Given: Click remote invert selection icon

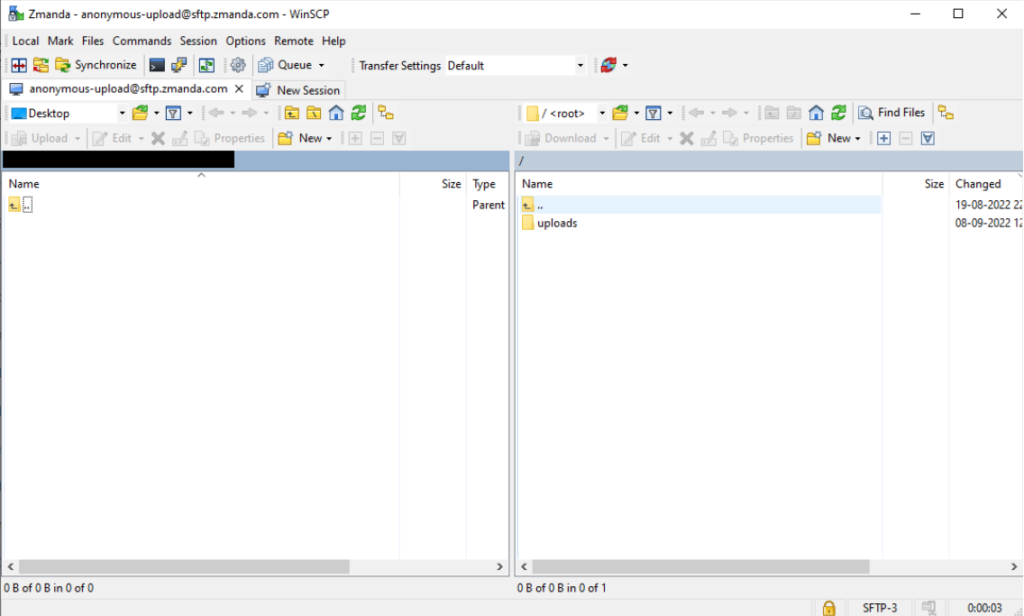Looking at the screenshot, I should point(928,138).
